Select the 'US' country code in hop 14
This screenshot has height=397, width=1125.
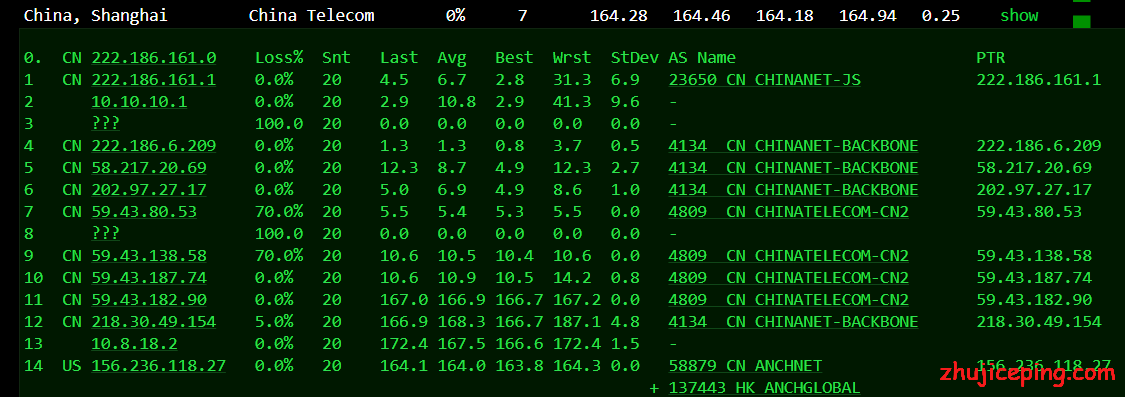point(72,365)
